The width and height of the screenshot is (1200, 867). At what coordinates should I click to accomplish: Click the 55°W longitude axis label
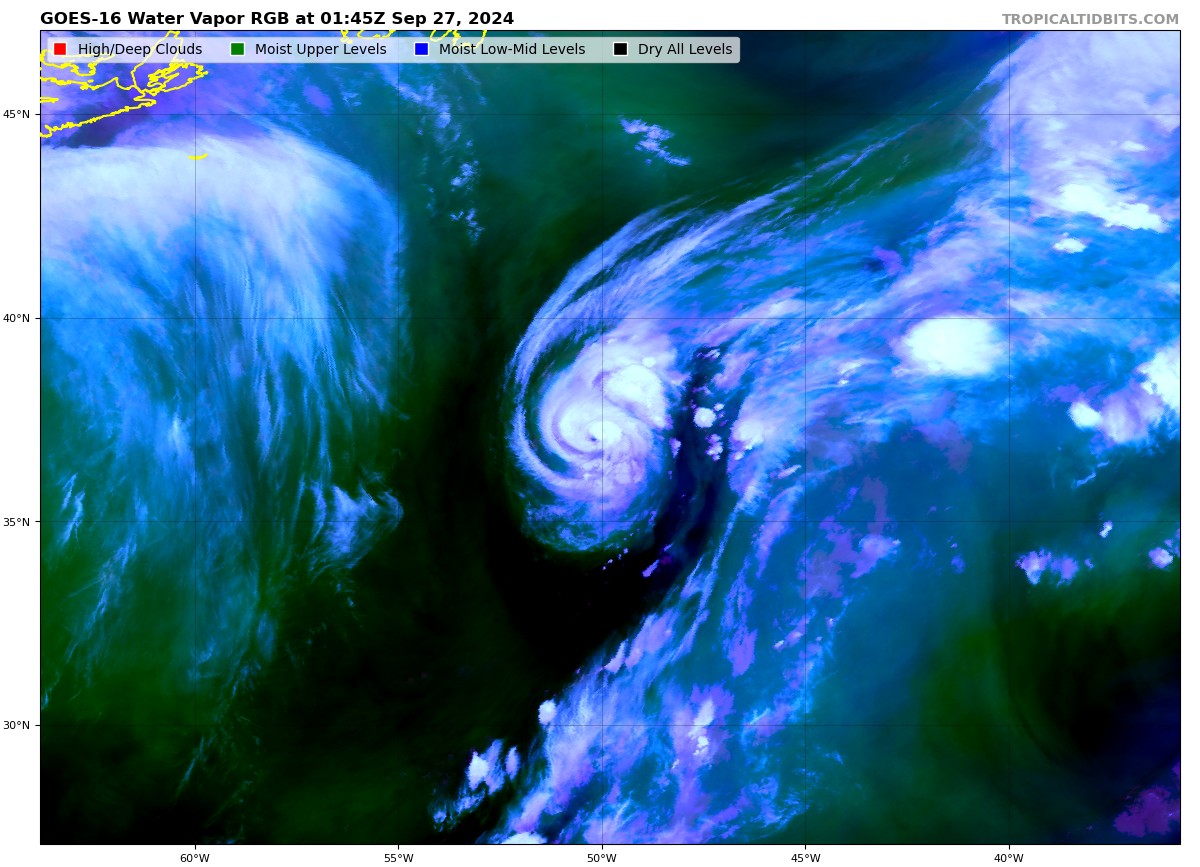click(x=398, y=857)
